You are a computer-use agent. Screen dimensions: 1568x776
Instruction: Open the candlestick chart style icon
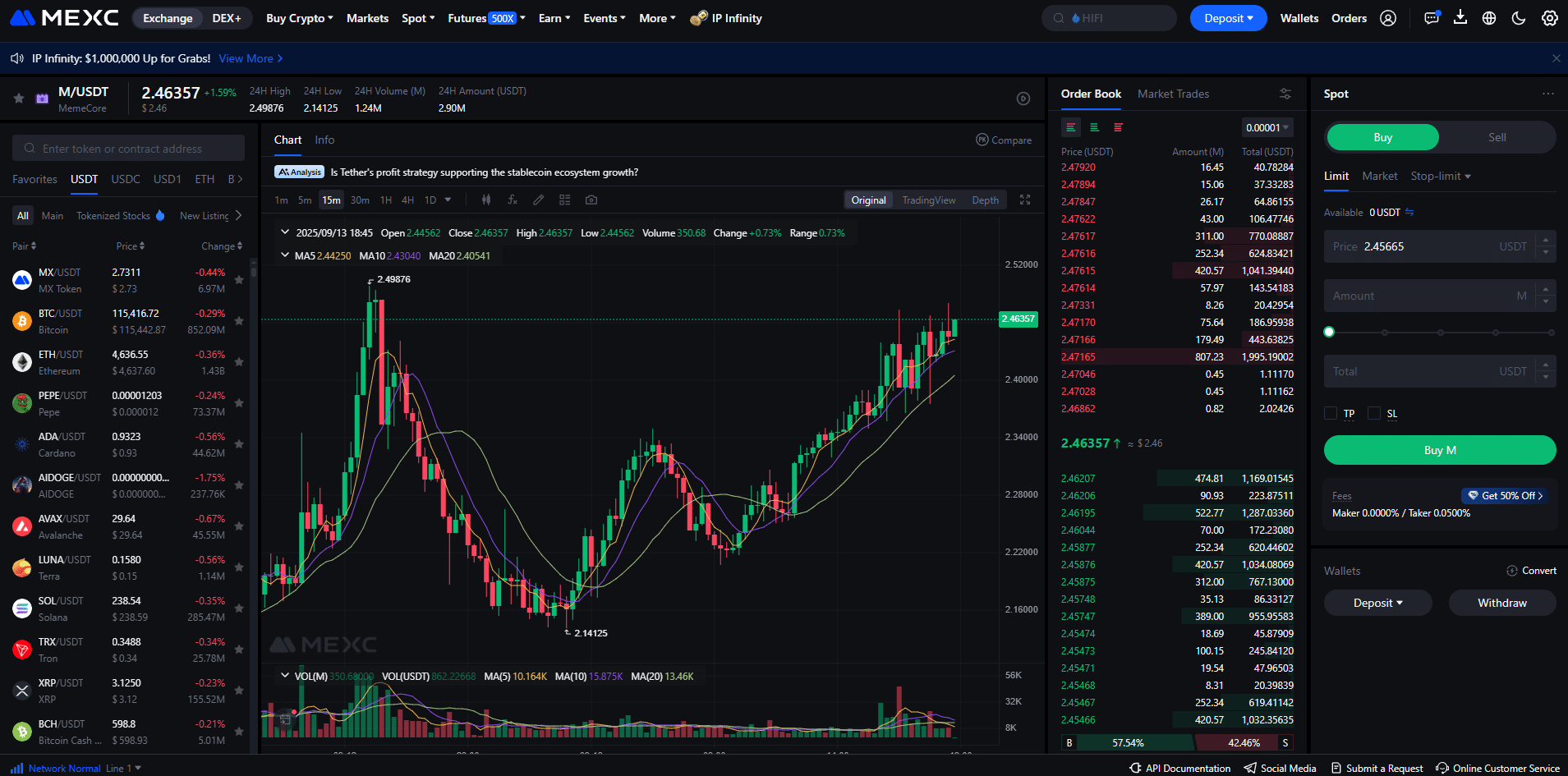[x=486, y=200]
